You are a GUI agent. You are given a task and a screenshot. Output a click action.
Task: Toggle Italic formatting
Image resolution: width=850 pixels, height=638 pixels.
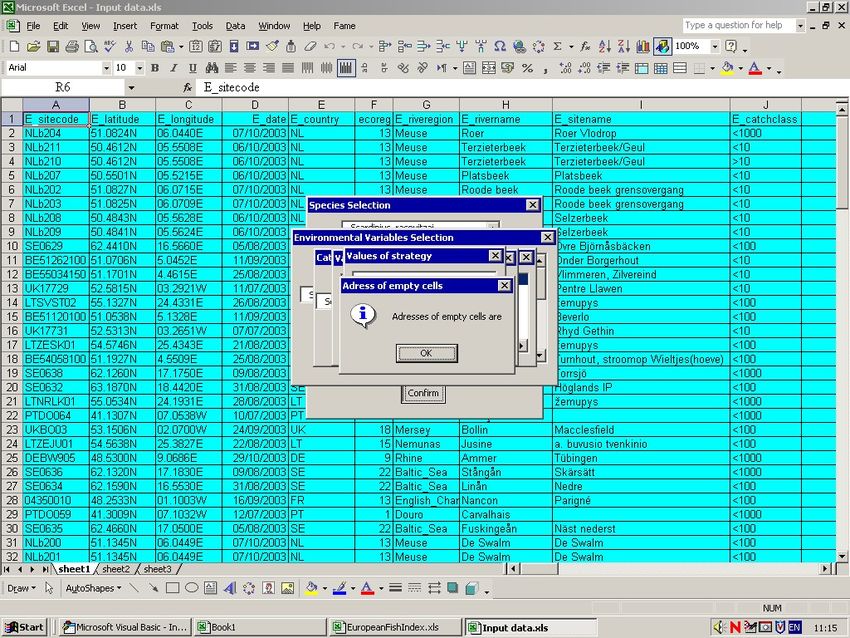coord(173,68)
